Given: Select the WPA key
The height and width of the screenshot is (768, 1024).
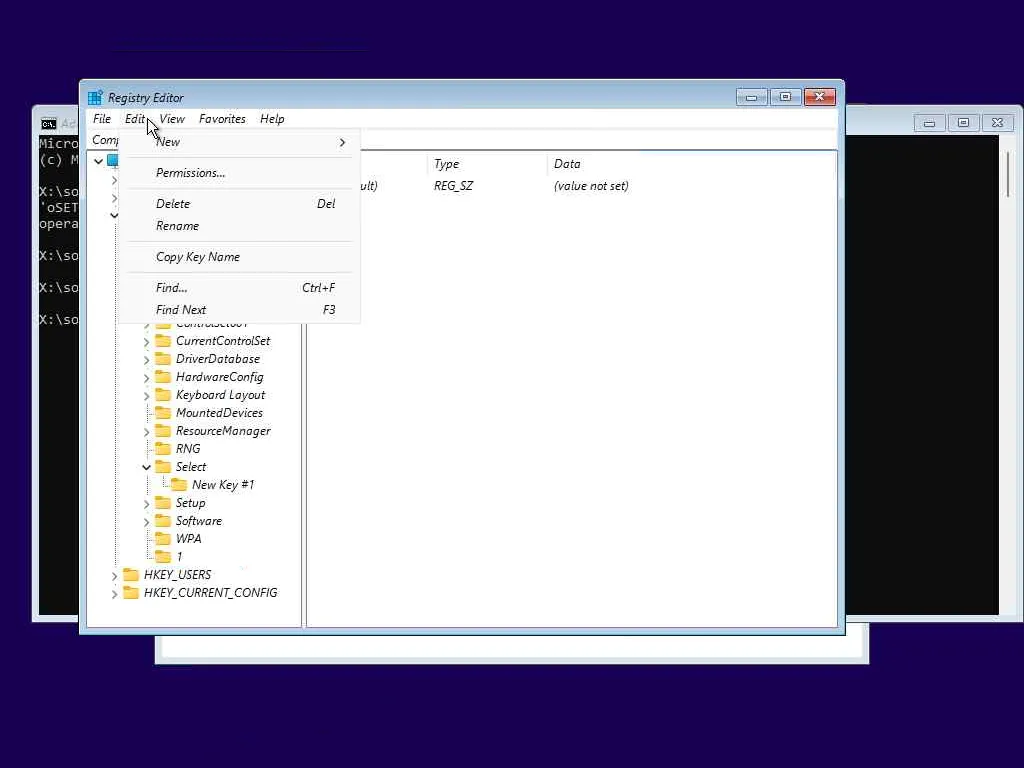Looking at the screenshot, I should pos(188,539).
